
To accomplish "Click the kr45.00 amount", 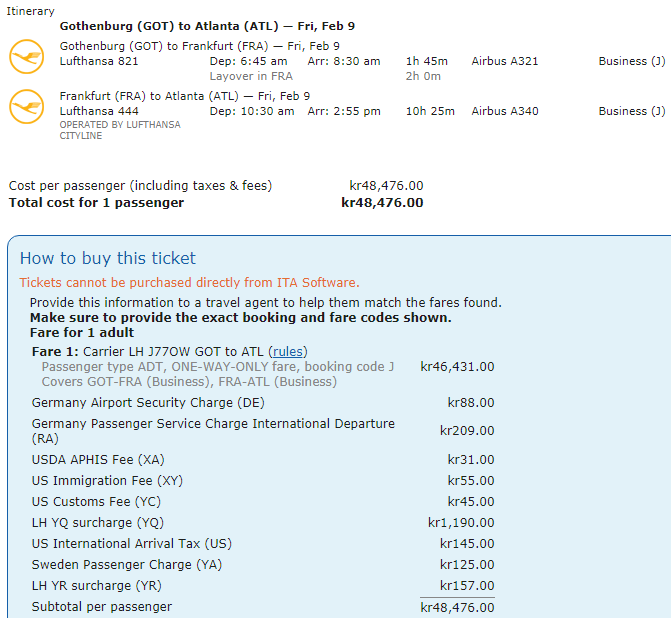I will click(x=471, y=502).
